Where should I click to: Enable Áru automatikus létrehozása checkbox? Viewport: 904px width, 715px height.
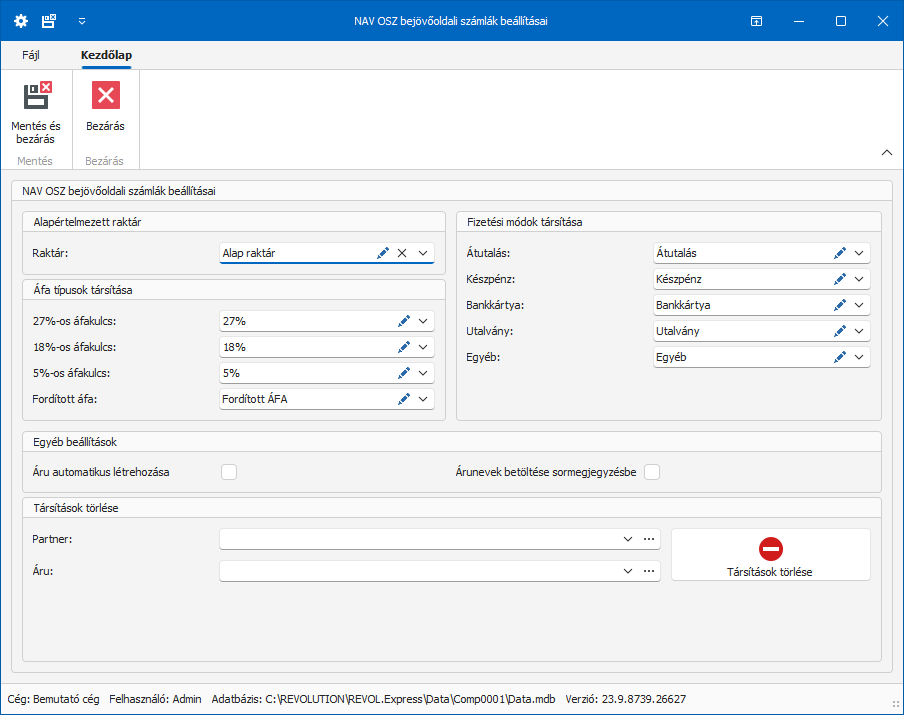coord(229,472)
